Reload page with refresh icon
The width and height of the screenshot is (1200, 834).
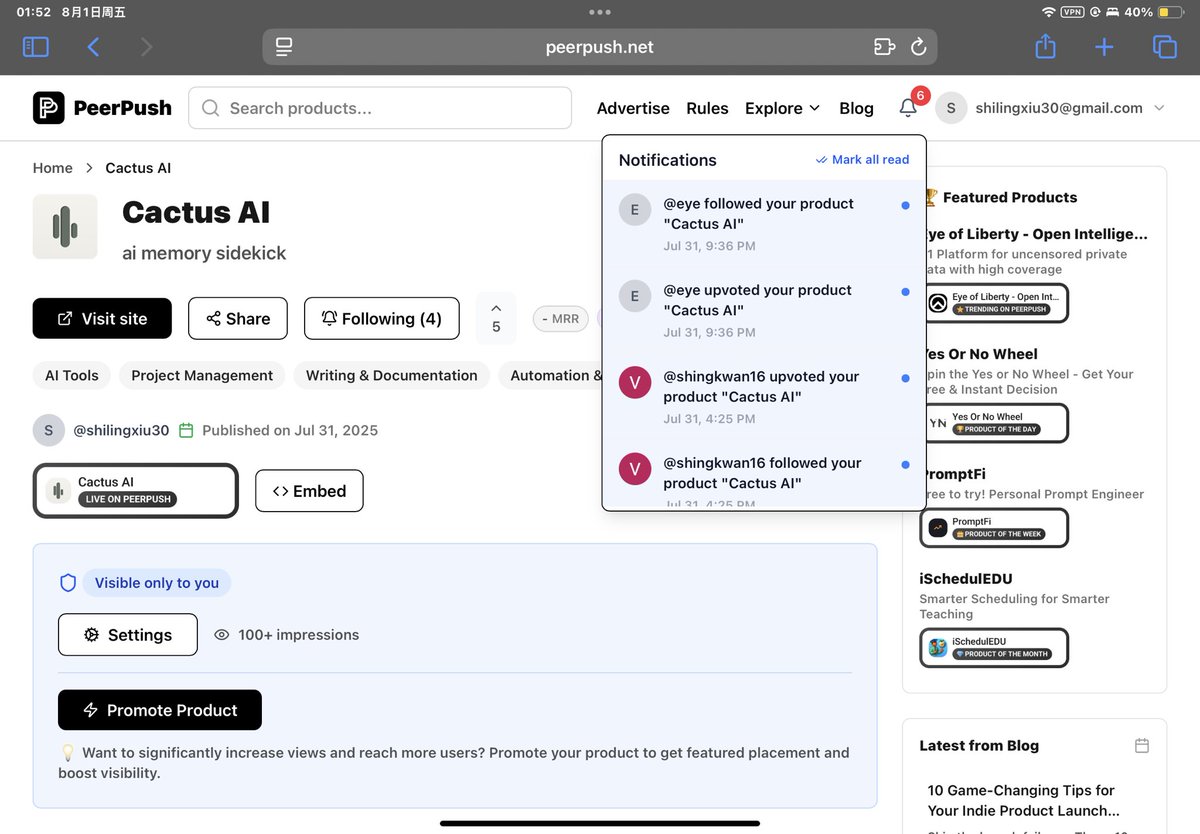tap(918, 47)
